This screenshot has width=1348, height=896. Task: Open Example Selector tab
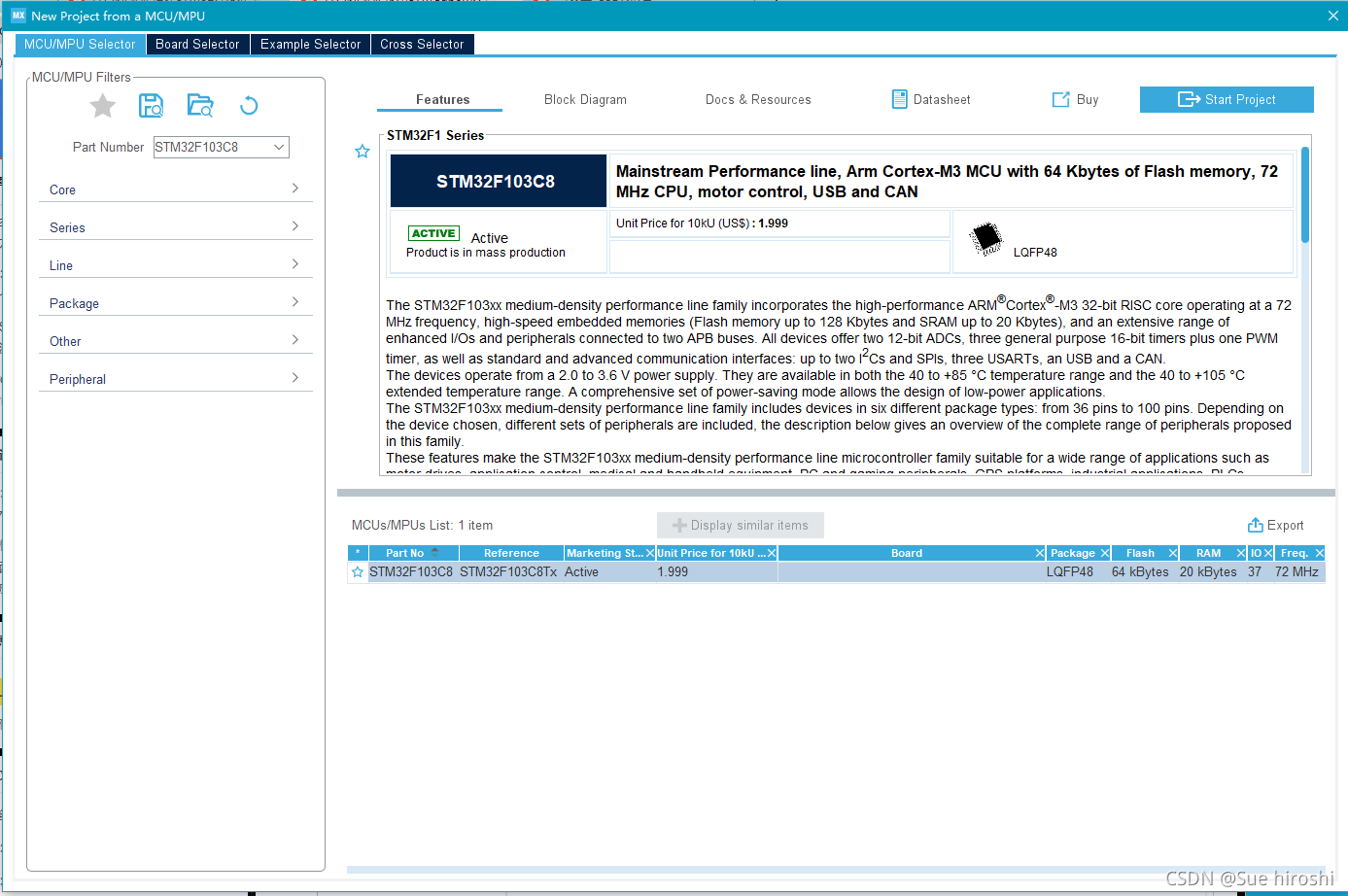(x=310, y=44)
